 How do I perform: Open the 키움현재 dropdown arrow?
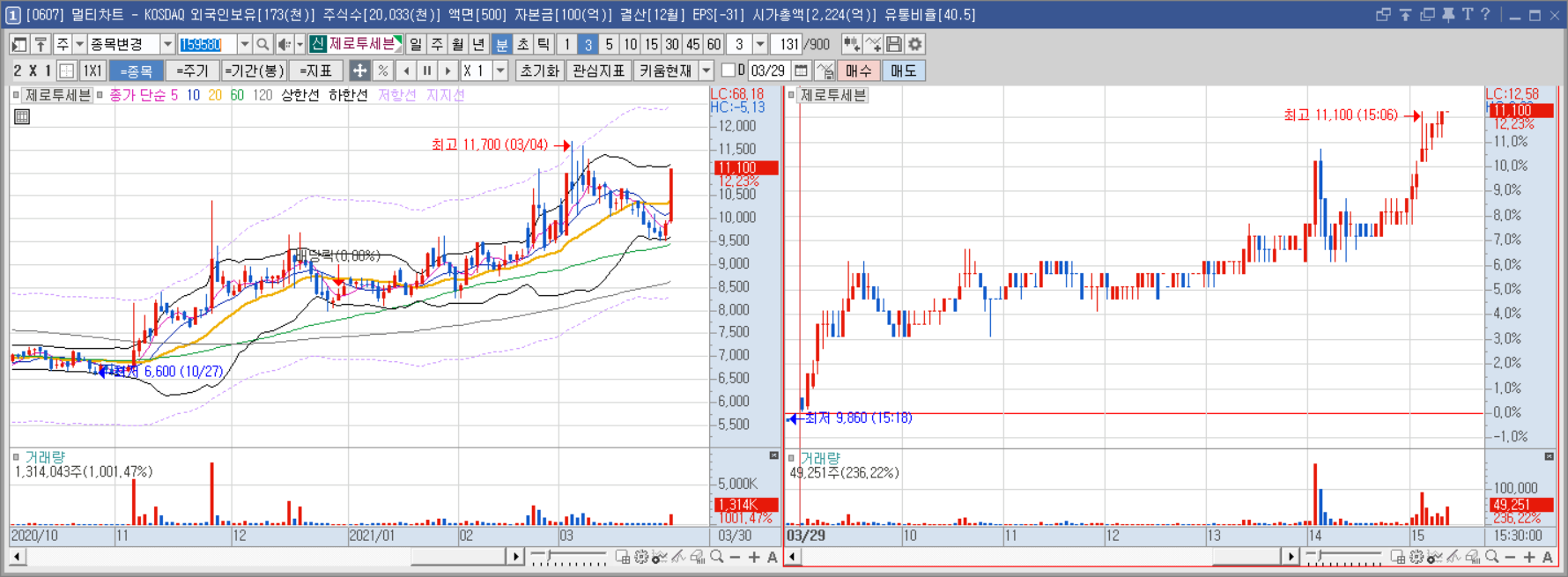706,70
